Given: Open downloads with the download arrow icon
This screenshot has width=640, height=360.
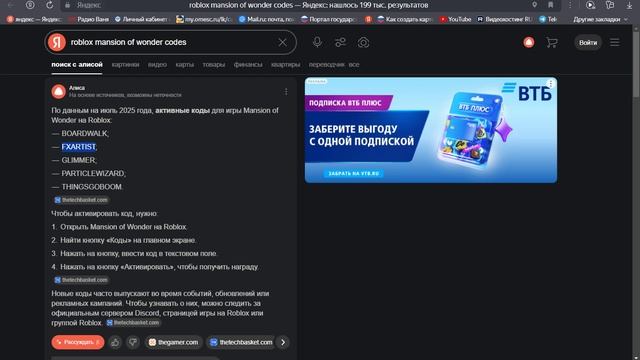Looking at the screenshot, I should [x=629, y=5].
